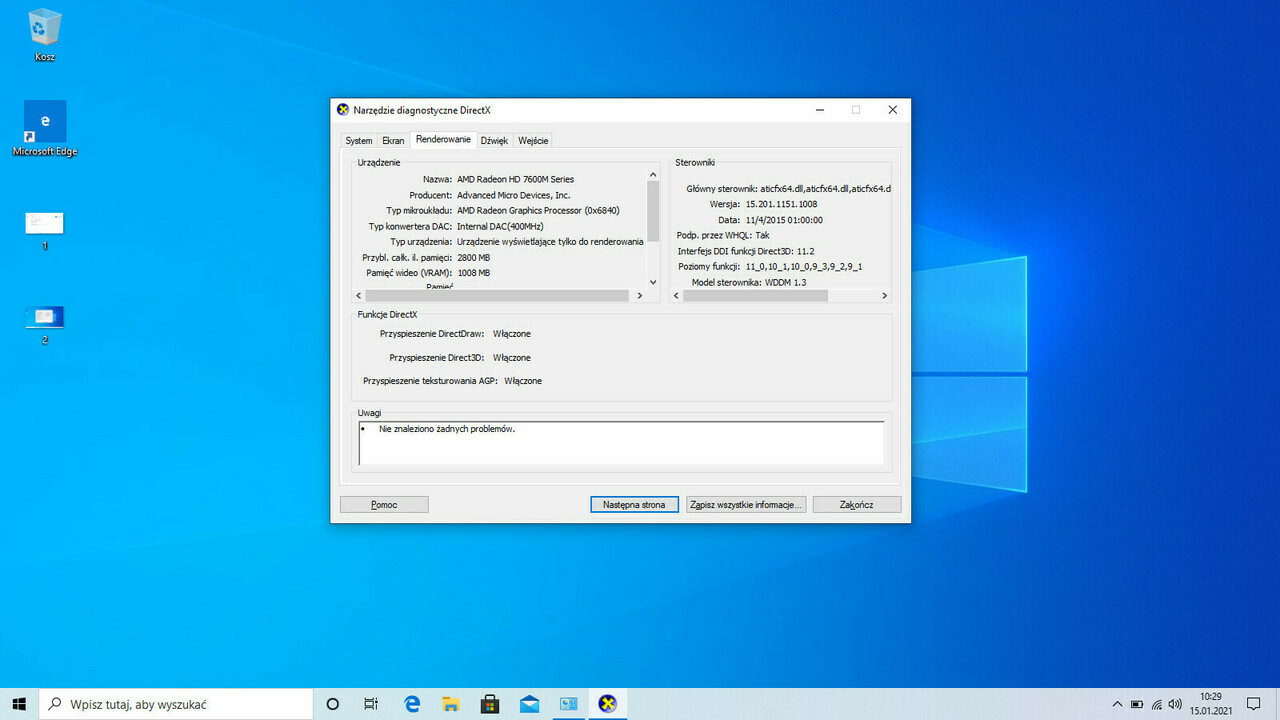This screenshot has height=720, width=1280.
Task: Click the 2800 MB memory value
Action: pyautogui.click(x=473, y=257)
